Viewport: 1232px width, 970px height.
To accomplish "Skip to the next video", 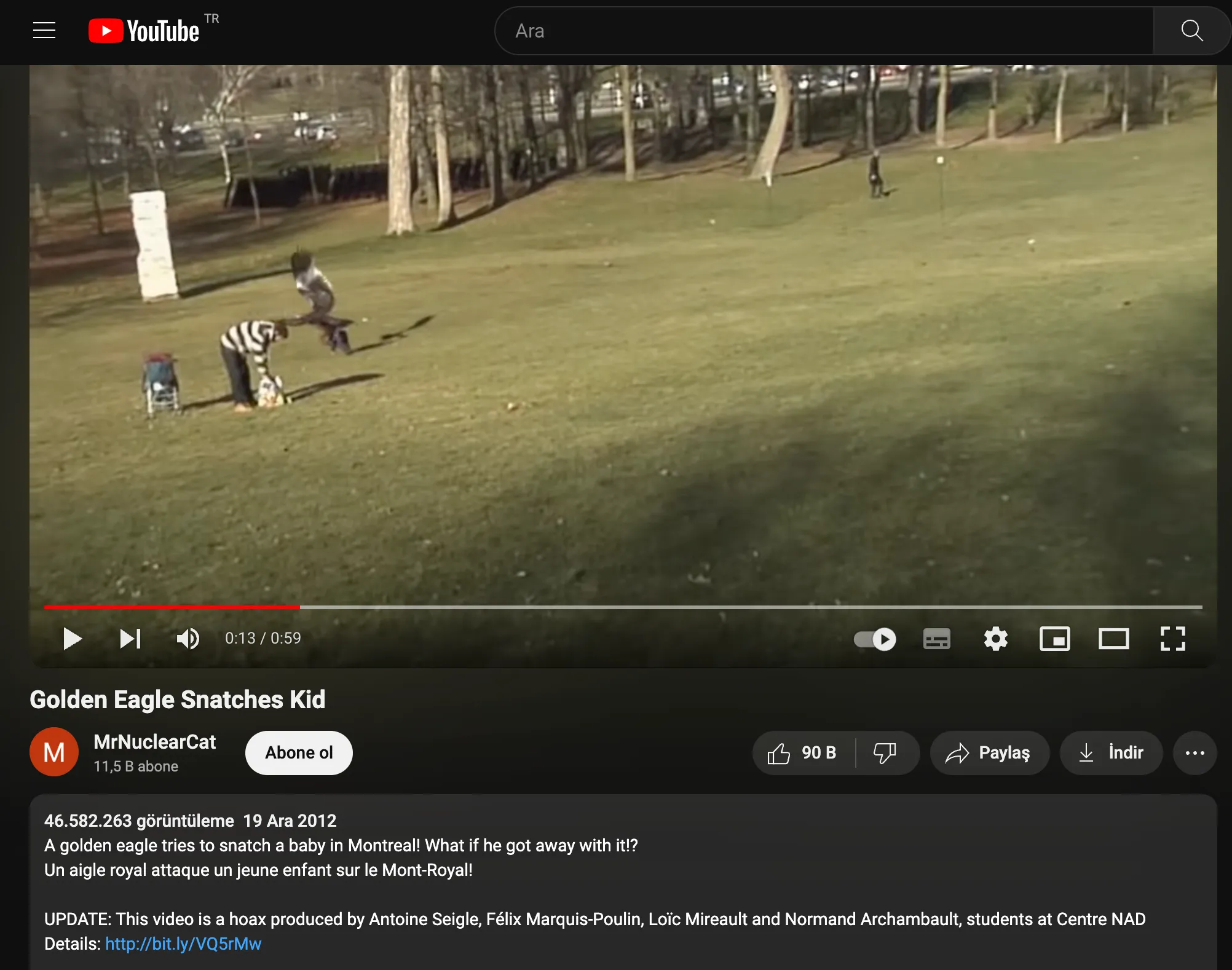I will (130, 639).
